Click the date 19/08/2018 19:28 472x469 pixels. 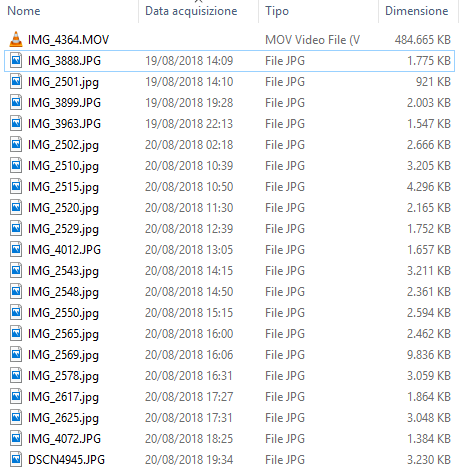pyautogui.click(x=189, y=103)
